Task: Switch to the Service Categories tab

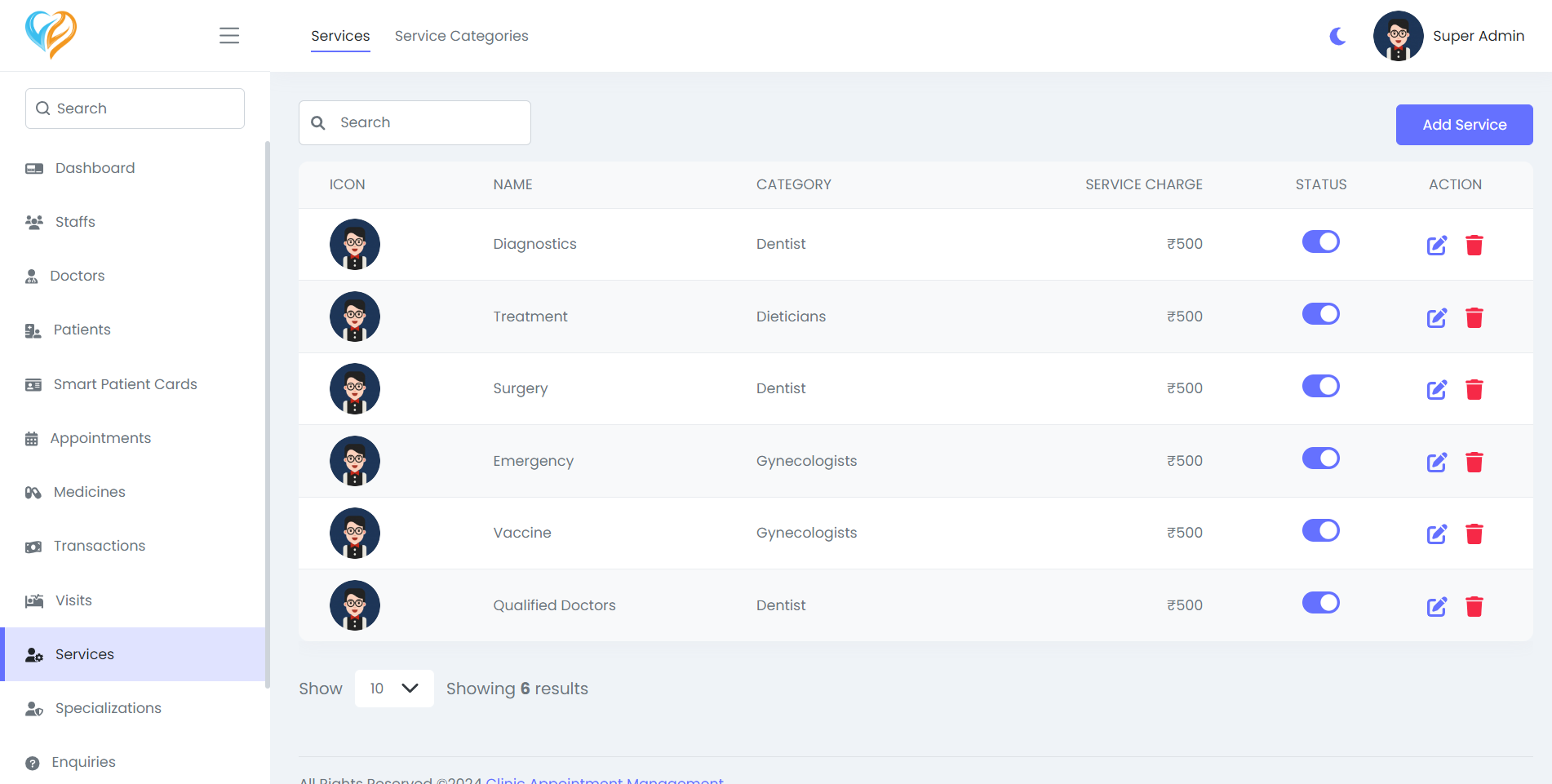Action: click(x=461, y=36)
